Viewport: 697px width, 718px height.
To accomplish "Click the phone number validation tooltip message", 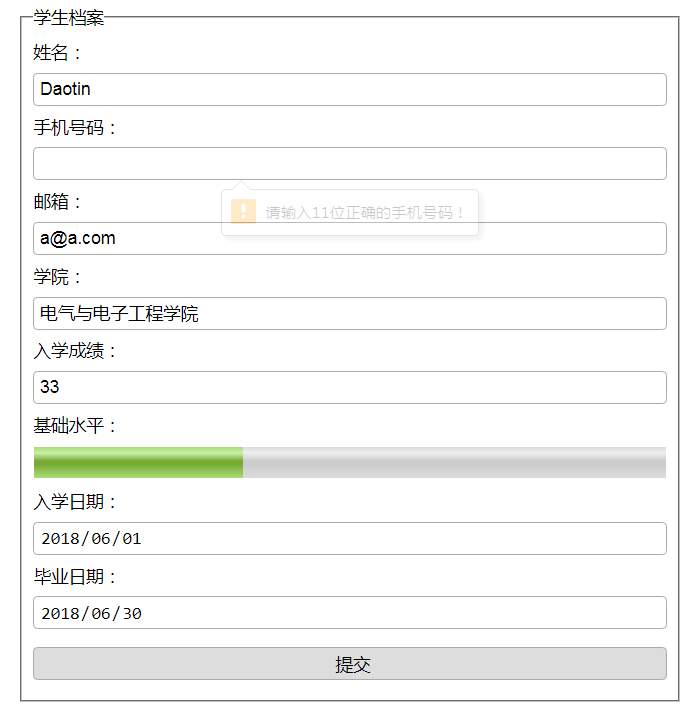I will (365, 212).
